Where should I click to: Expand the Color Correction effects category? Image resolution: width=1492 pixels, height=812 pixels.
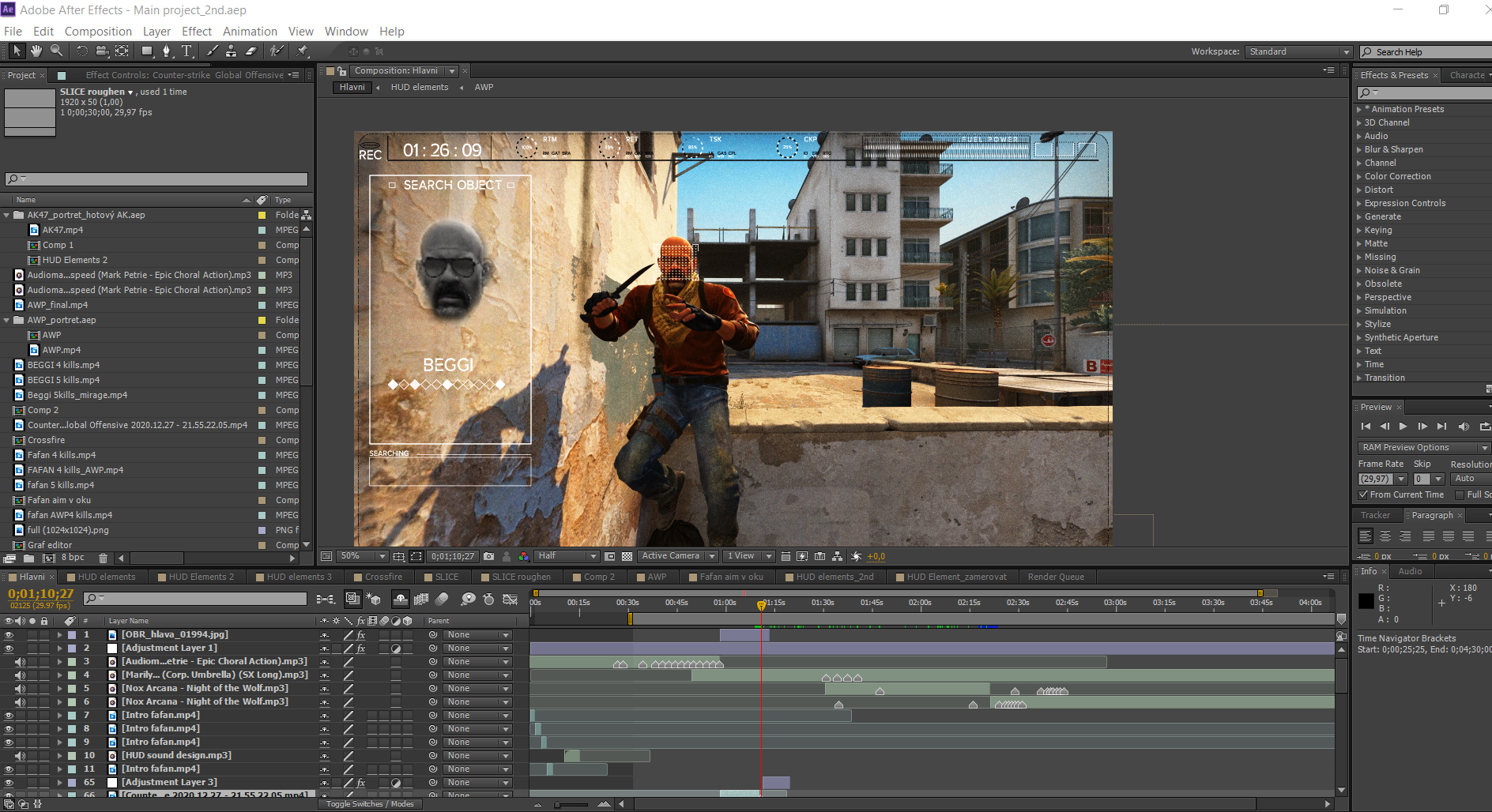[x=1359, y=176]
